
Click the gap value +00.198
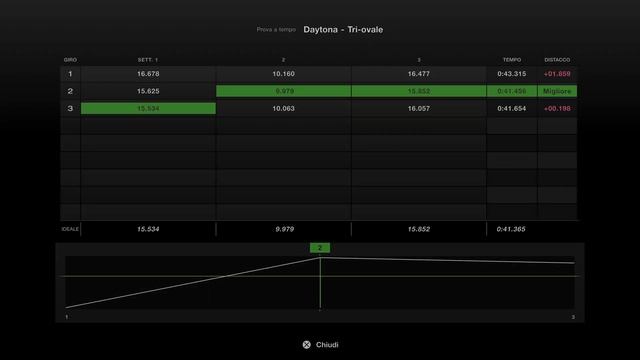coord(557,109)
